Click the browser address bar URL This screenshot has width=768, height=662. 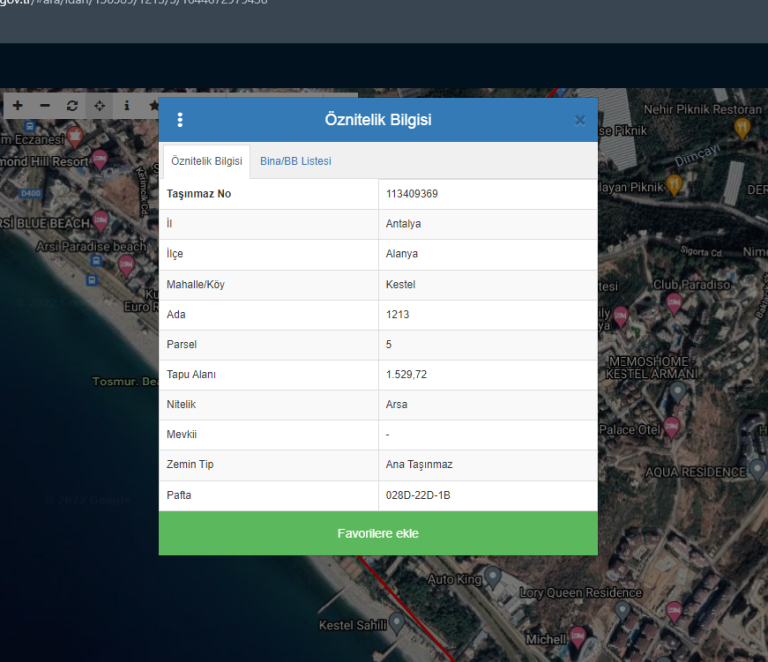(134, 2)
